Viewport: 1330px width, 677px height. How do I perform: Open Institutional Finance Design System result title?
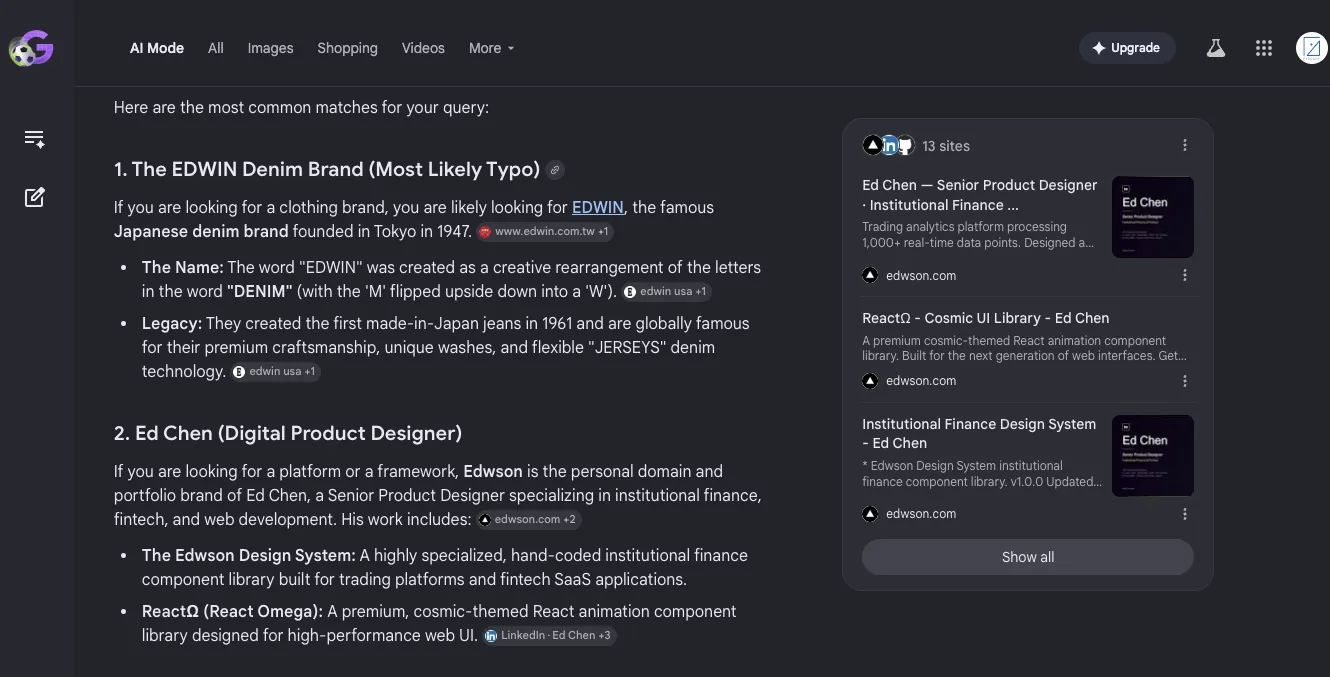click(979, 433)
